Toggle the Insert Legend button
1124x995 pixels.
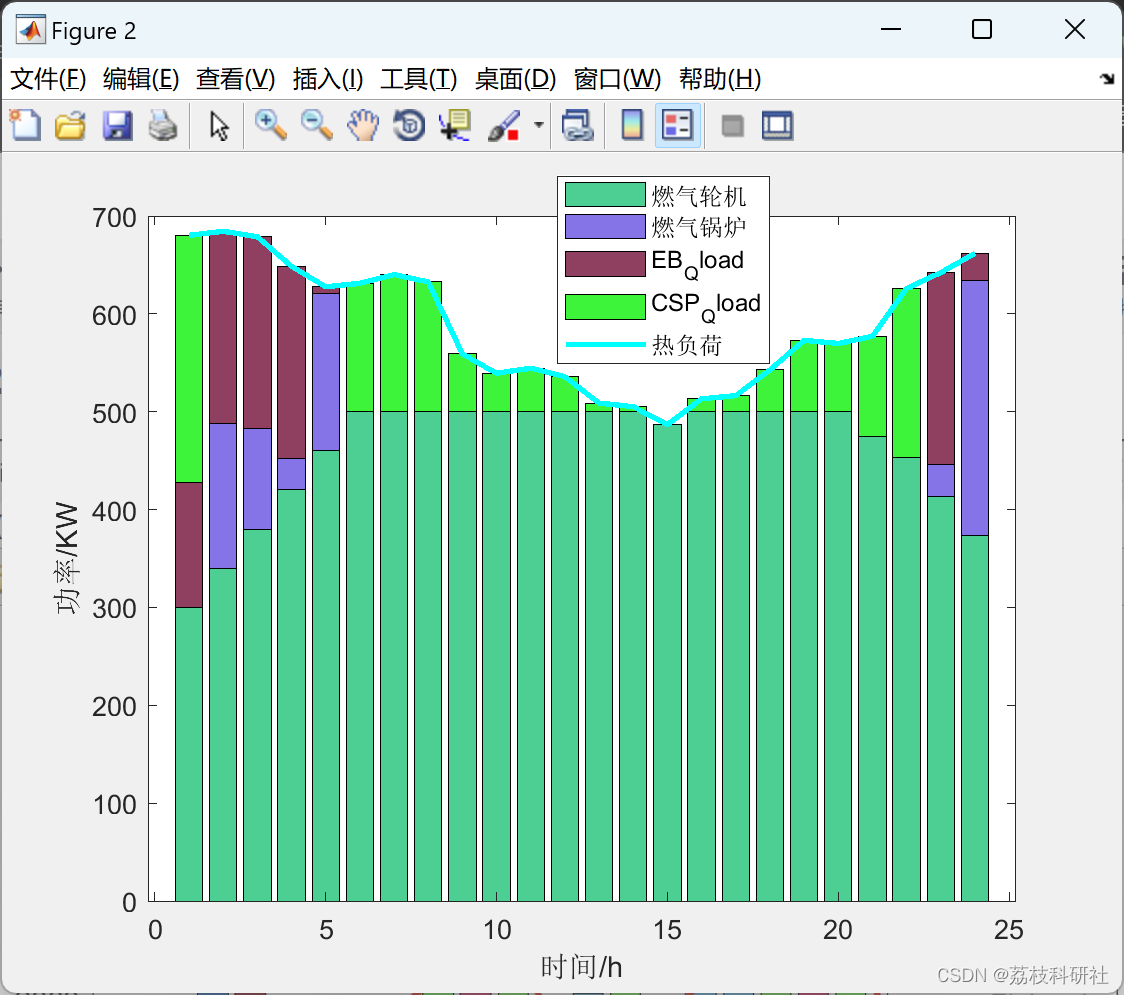[677, 125]
